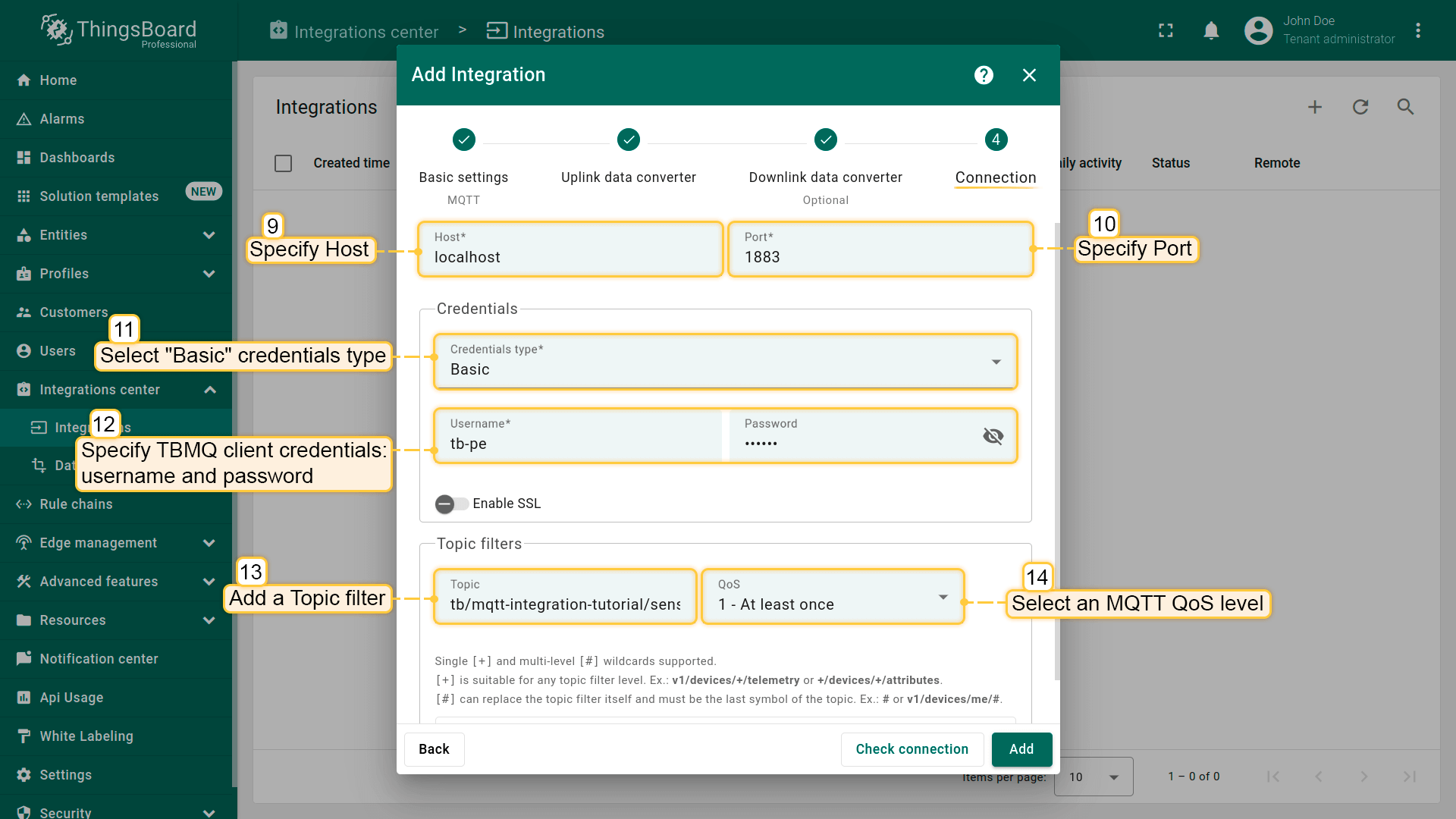Open notifications bell in top bar
Image resolution: width=1456 pixels, height=819 pixels.
1211,30
